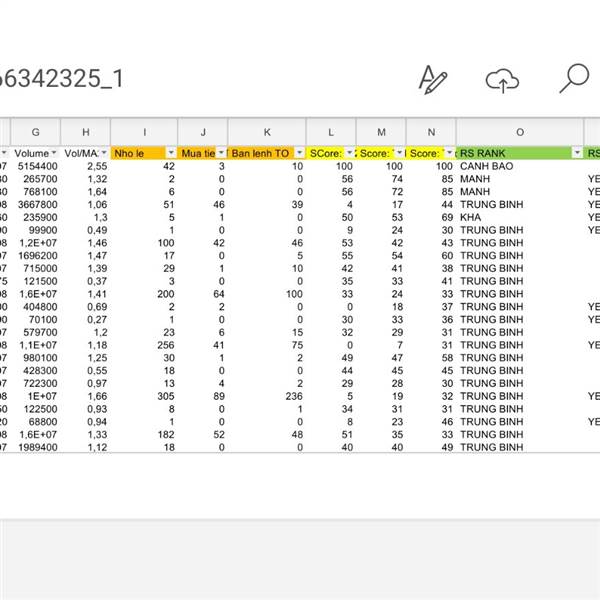Select Mua tie value 64

(203, 294)
